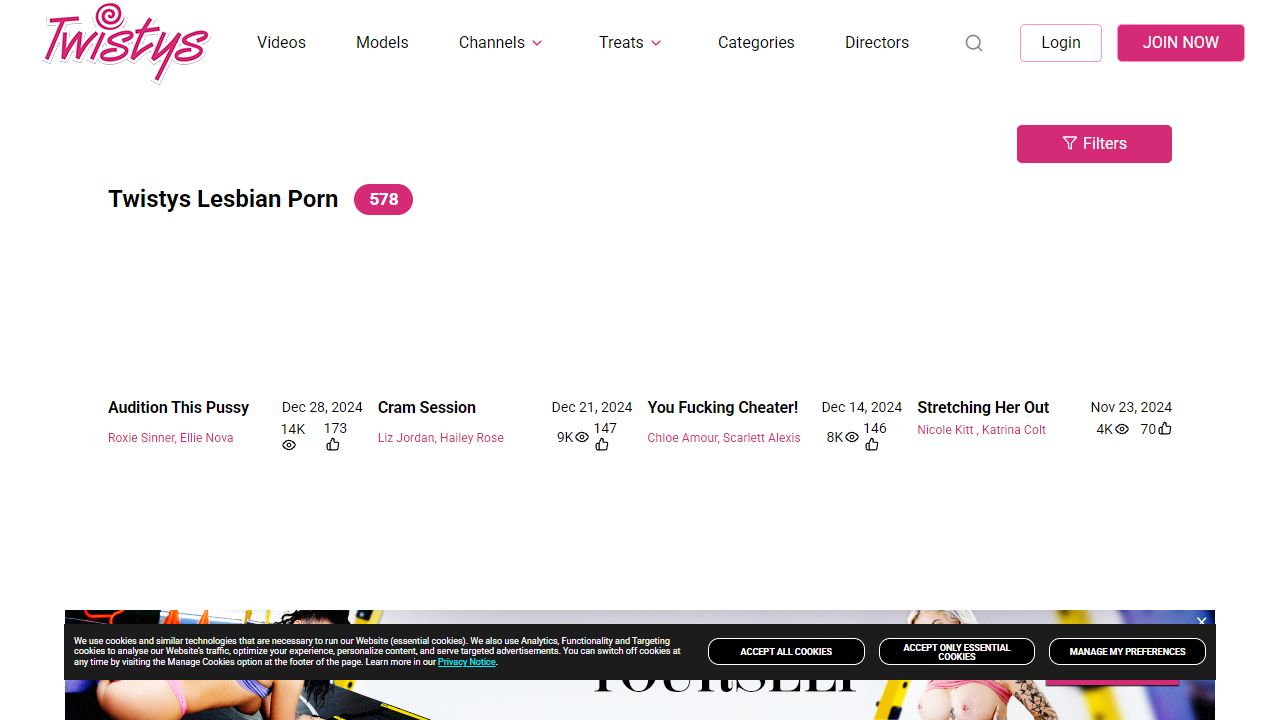Image resolution: width=1280 pixels, height=720 pixels.
Task: Click eye views icon for Cram Session
Action: pyautogui.click(x=582, y=437)
